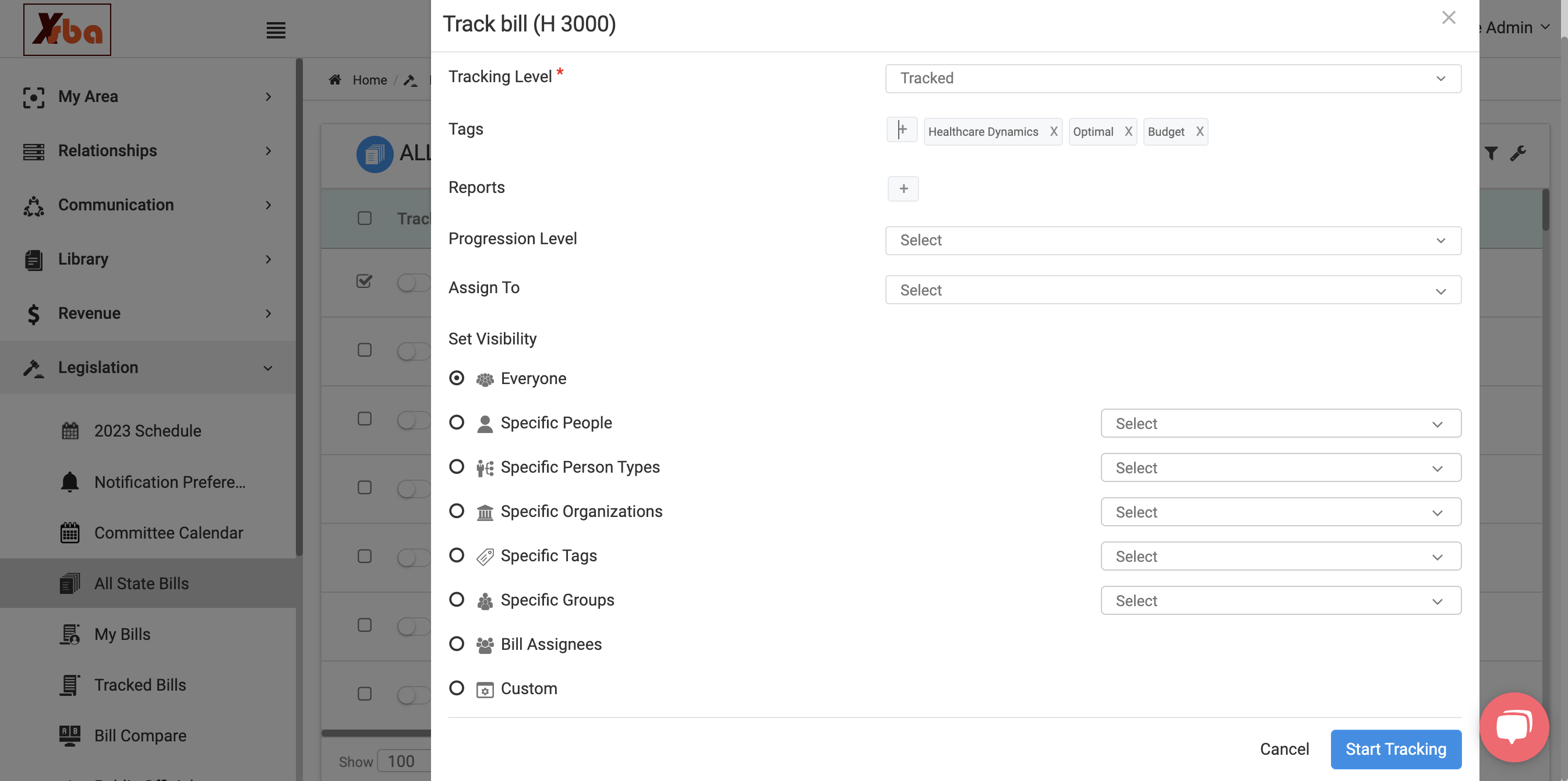Remove the Healthcare Dynamics tag

[x=1054, y=132]
